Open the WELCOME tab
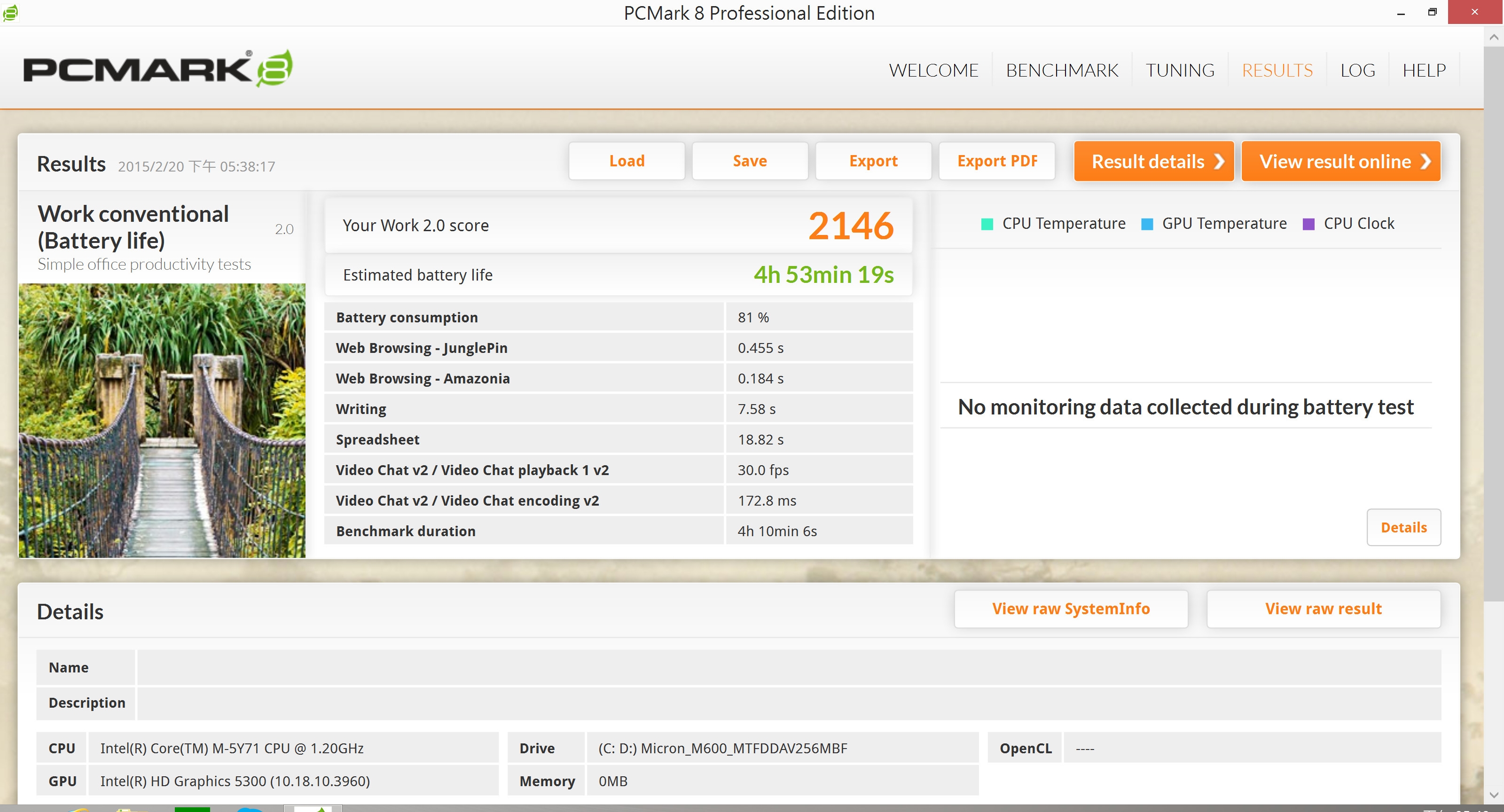The height and width of the screenshot is (812, 1504). [933, 70]
